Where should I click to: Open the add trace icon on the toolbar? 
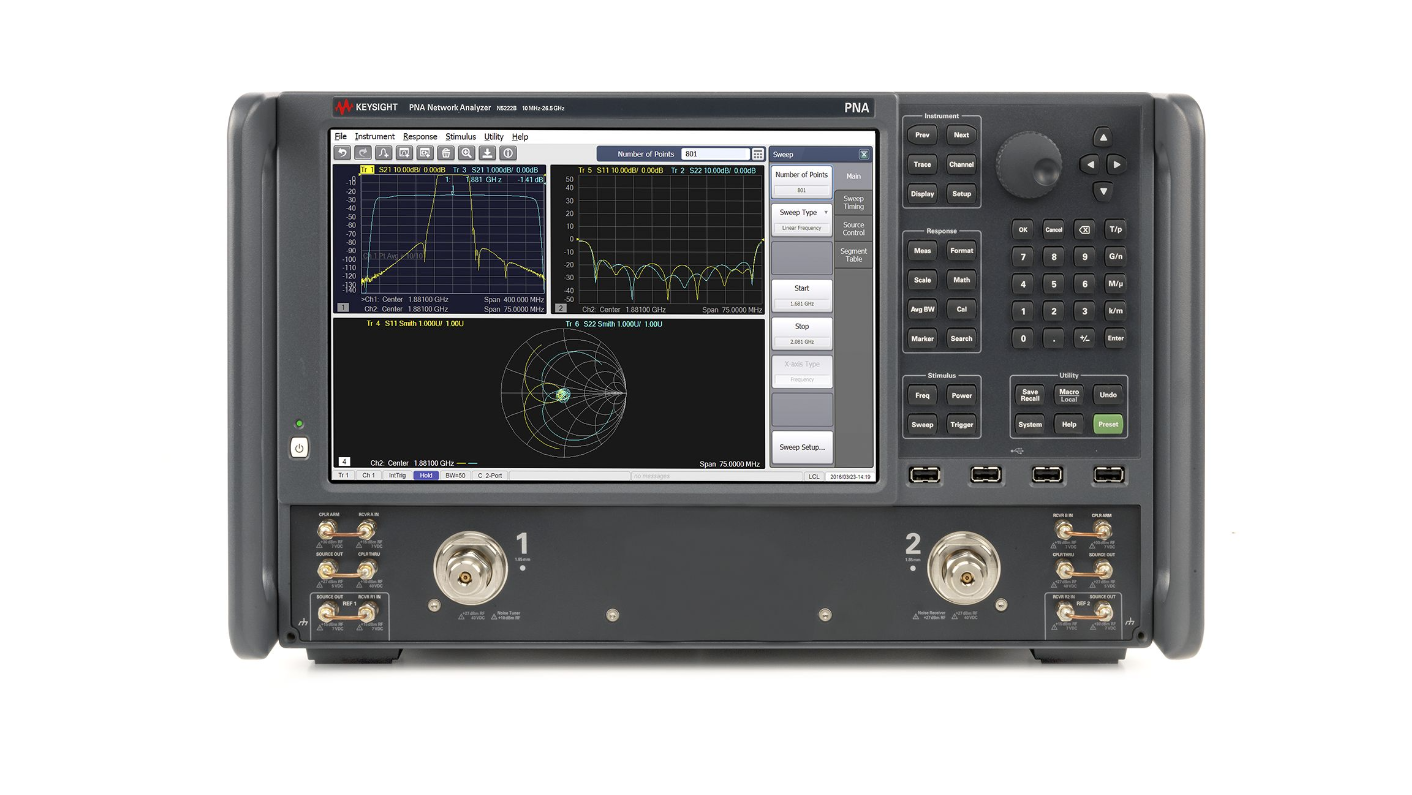tap(385, 154)
